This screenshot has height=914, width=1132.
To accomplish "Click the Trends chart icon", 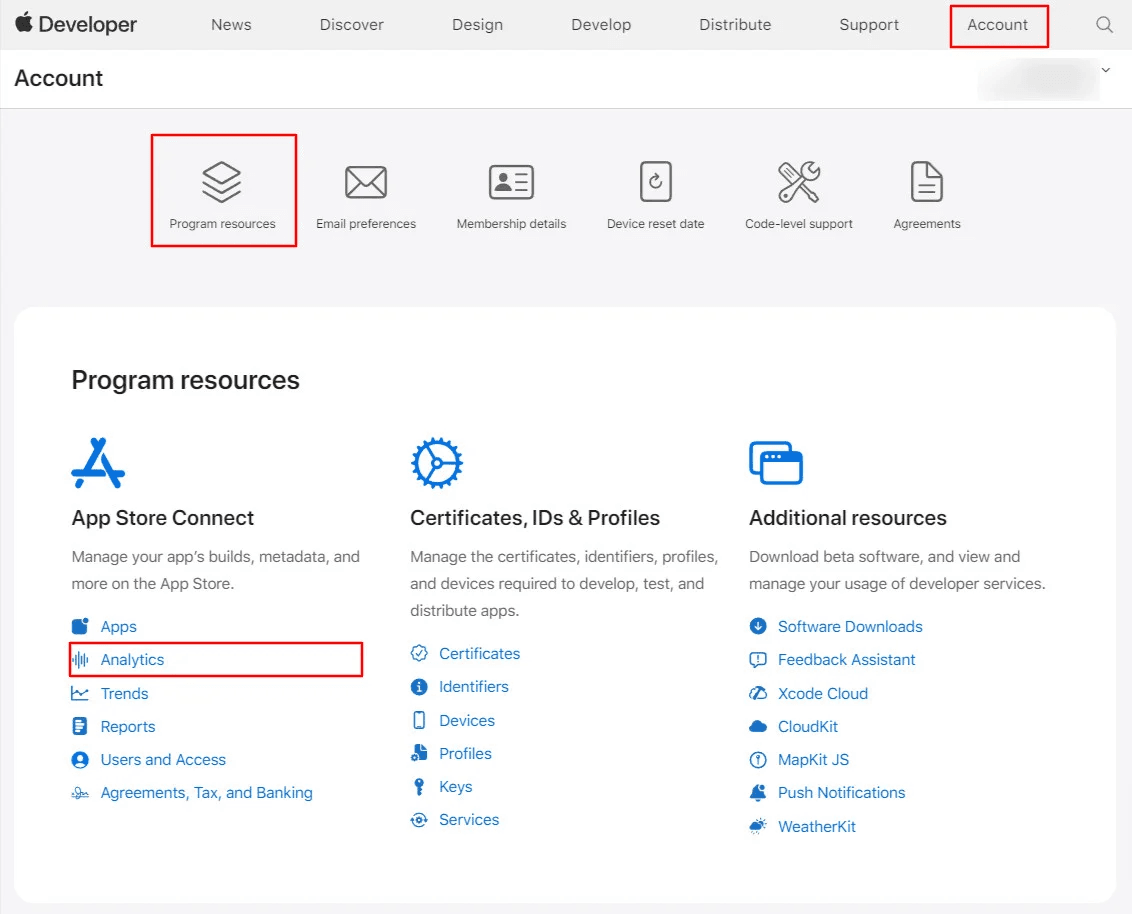I will click(80, 693).
